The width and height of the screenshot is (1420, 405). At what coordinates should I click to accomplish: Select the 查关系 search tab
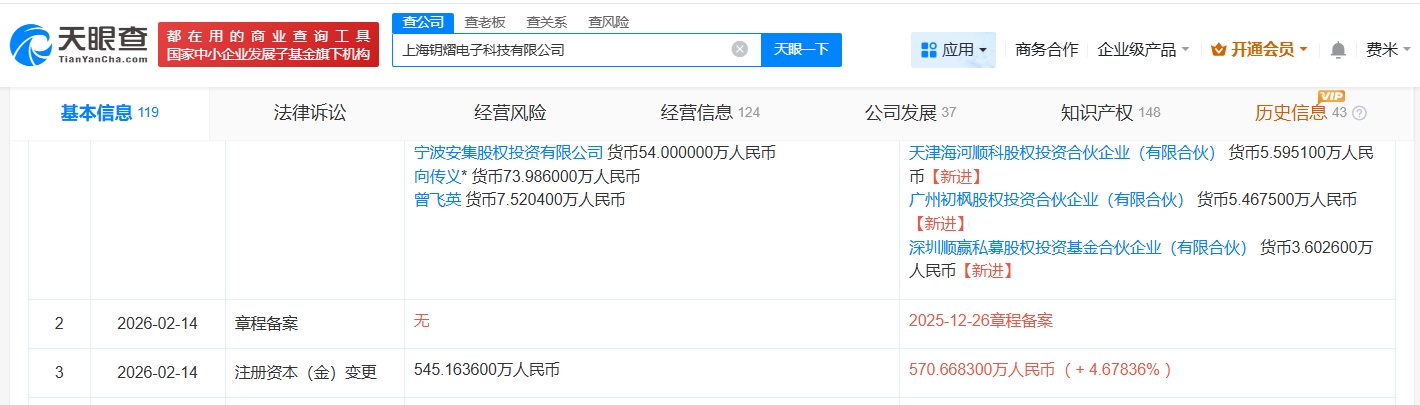547,22
